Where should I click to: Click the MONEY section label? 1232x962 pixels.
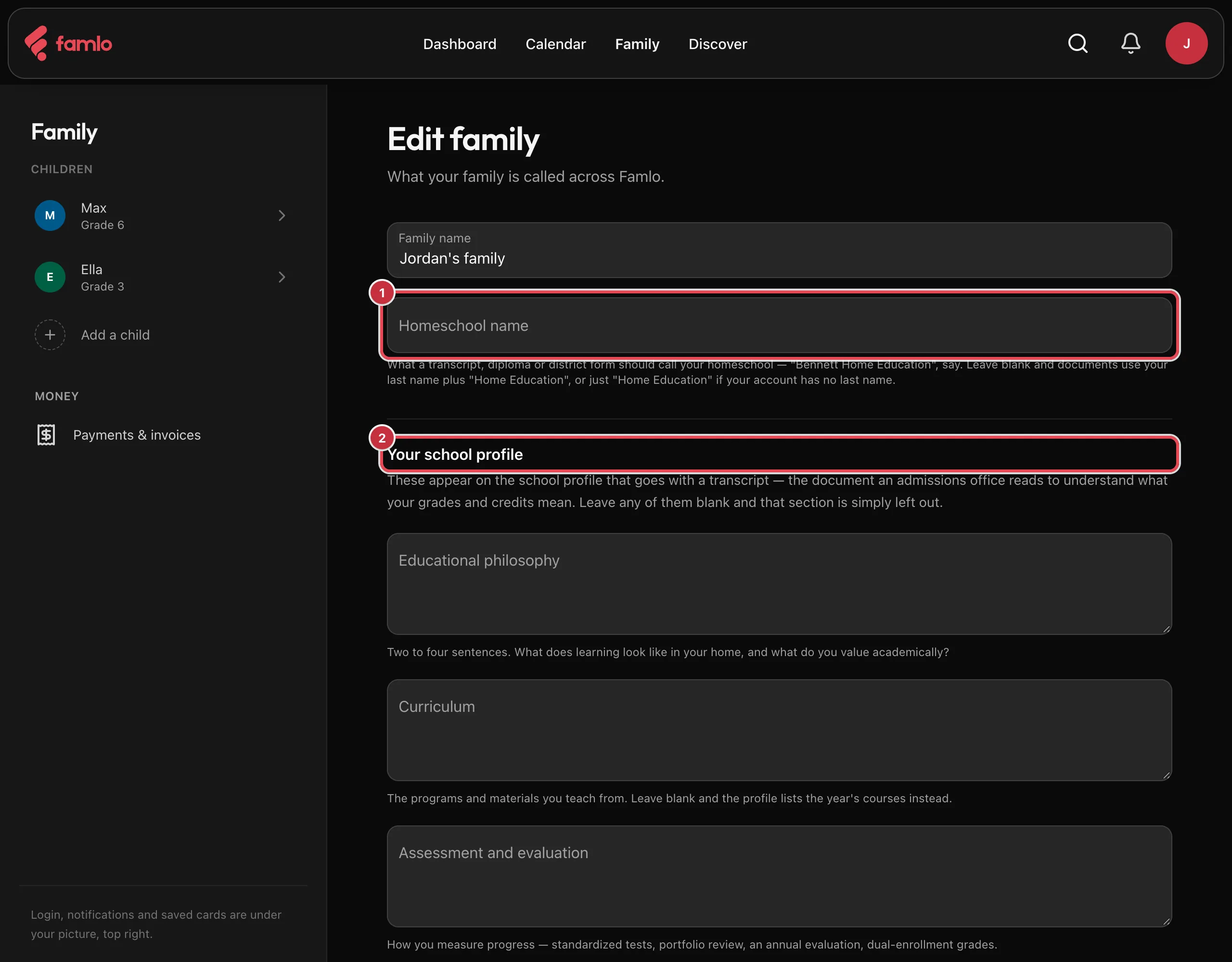tap(56, 396)
